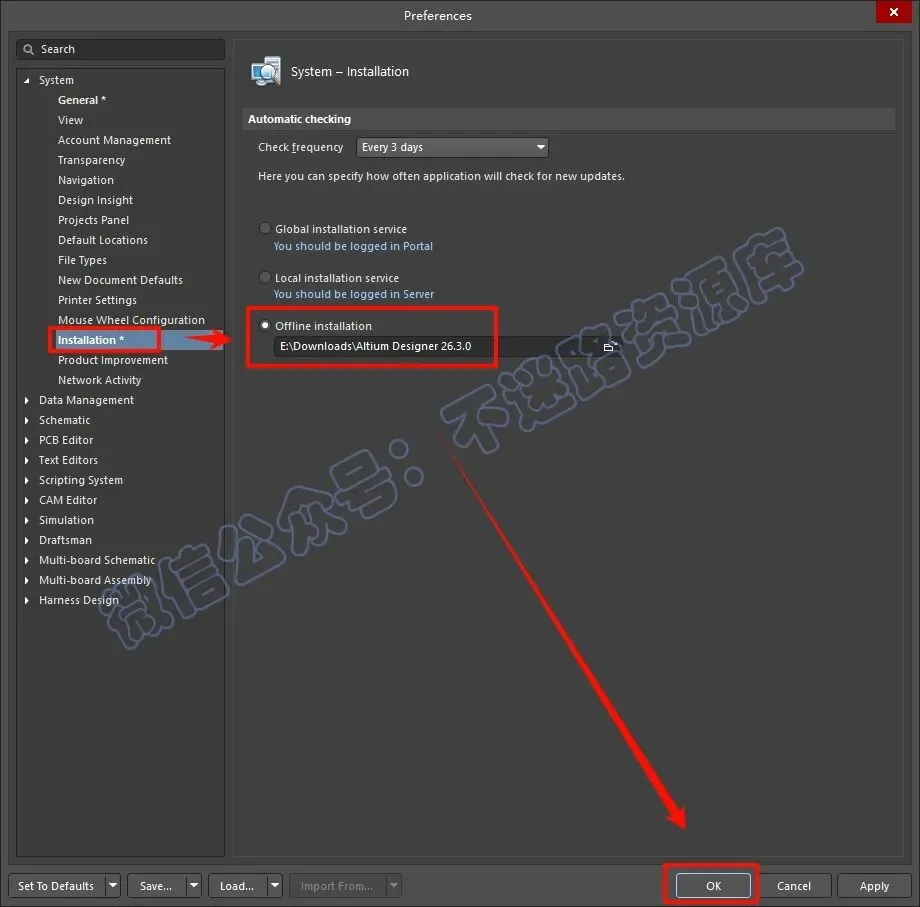The image size is (920, 907).
Task: Close the Preferences dialog with the X
Action: point(894,12)
